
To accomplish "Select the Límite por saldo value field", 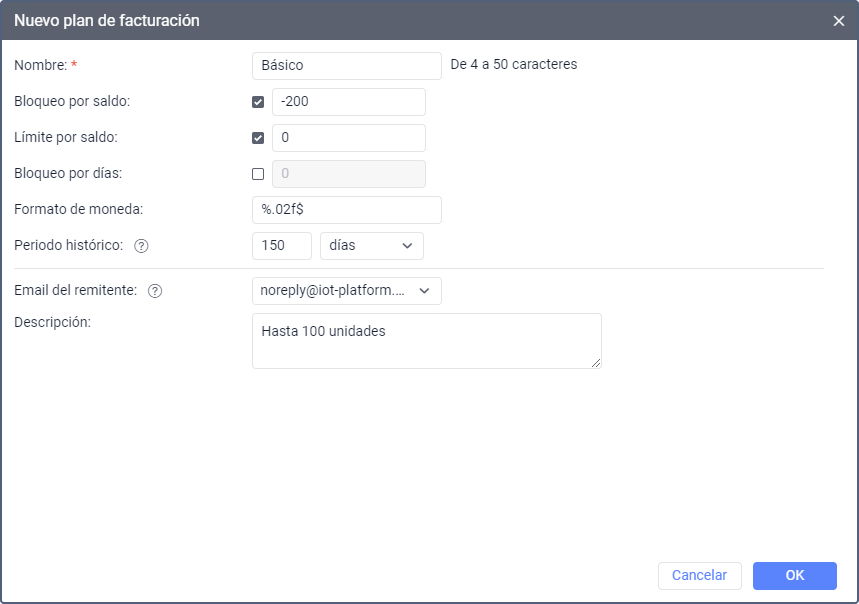I will [x=348, y=138].
